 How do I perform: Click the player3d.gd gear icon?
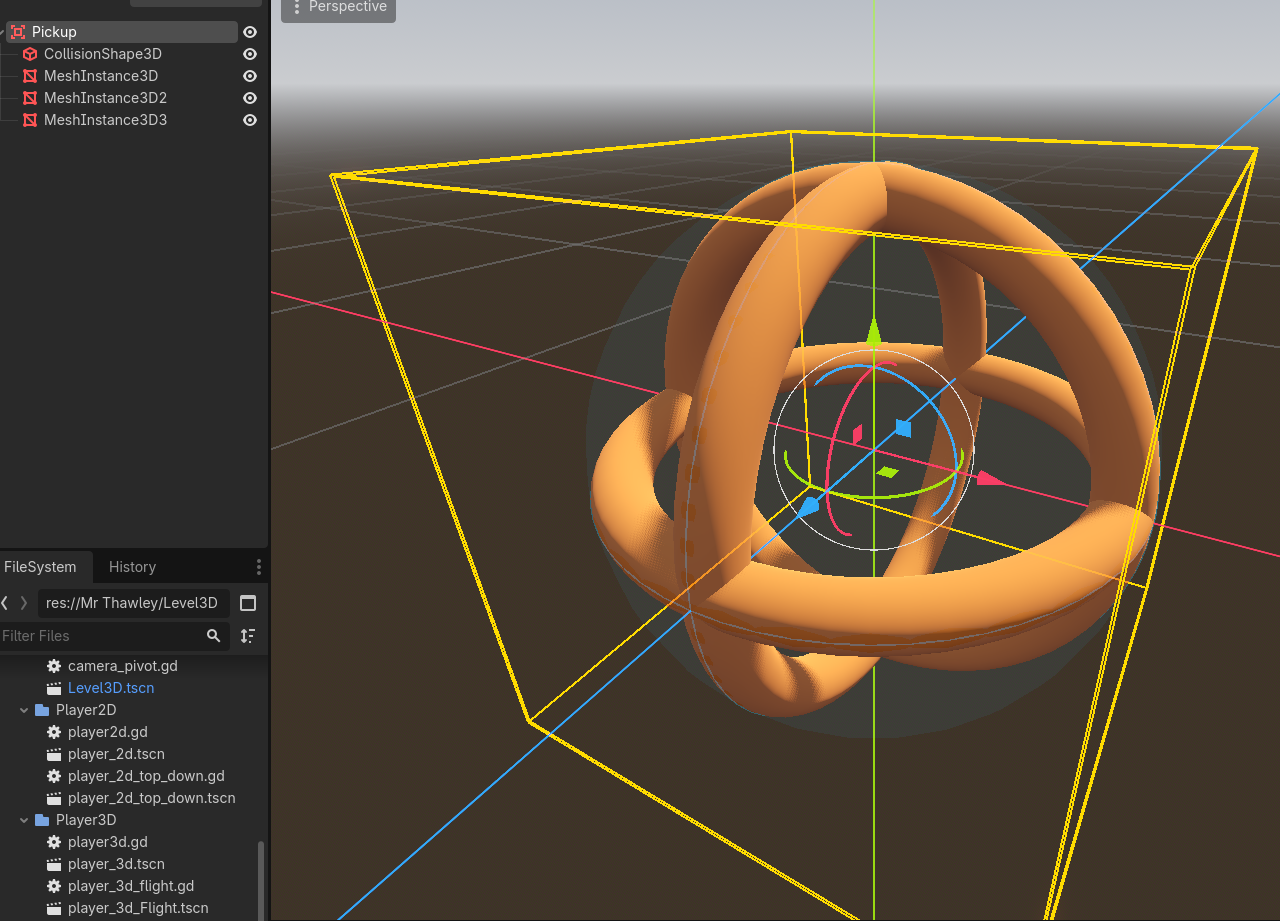click(x=54, y=842)
